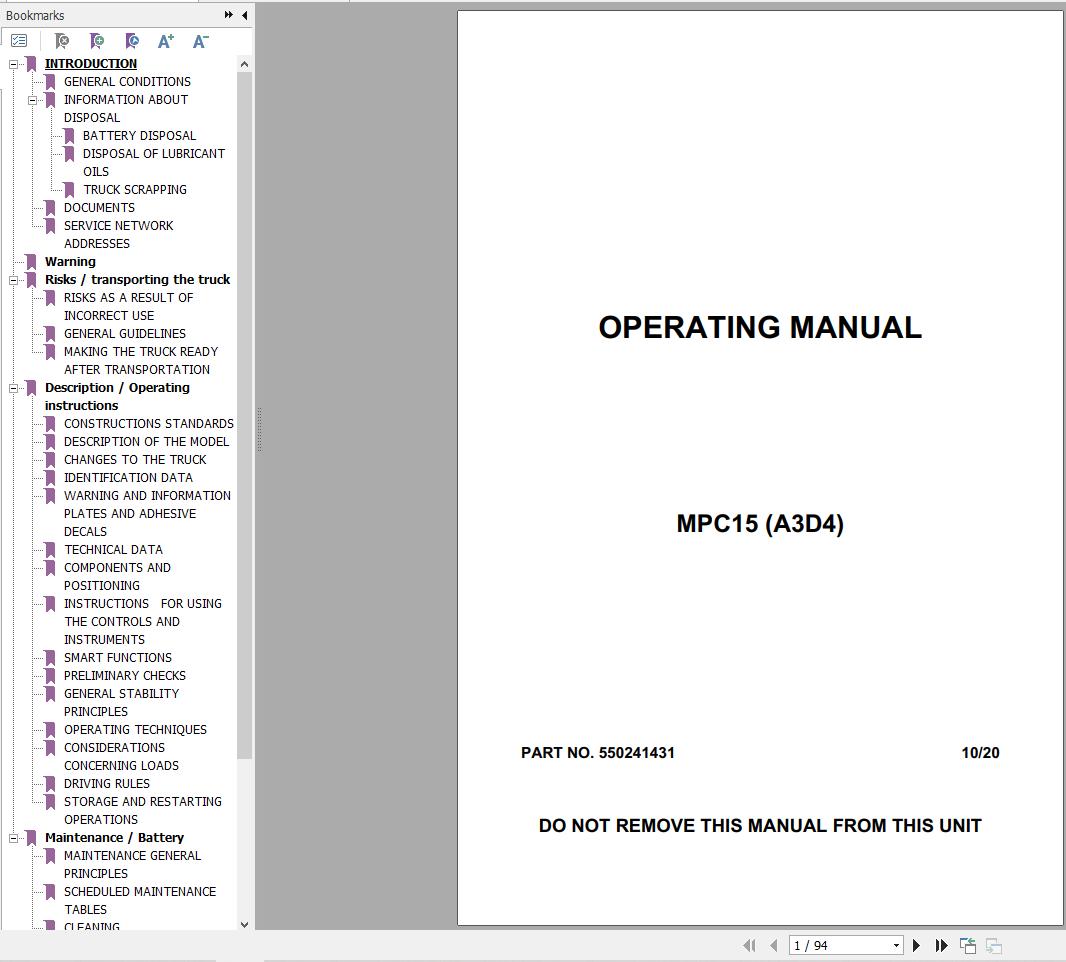This screenshot has height=962, width=1066.
Task: Open the Risks / transporting the truck bookmark
Action: 137,279
